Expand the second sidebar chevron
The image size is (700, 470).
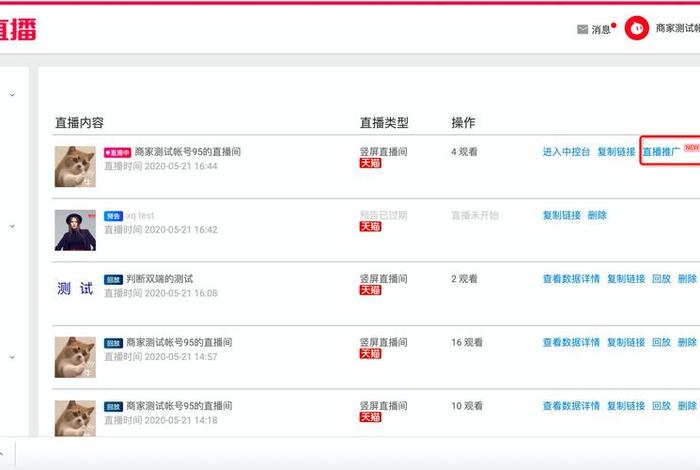tap(12, 226)
